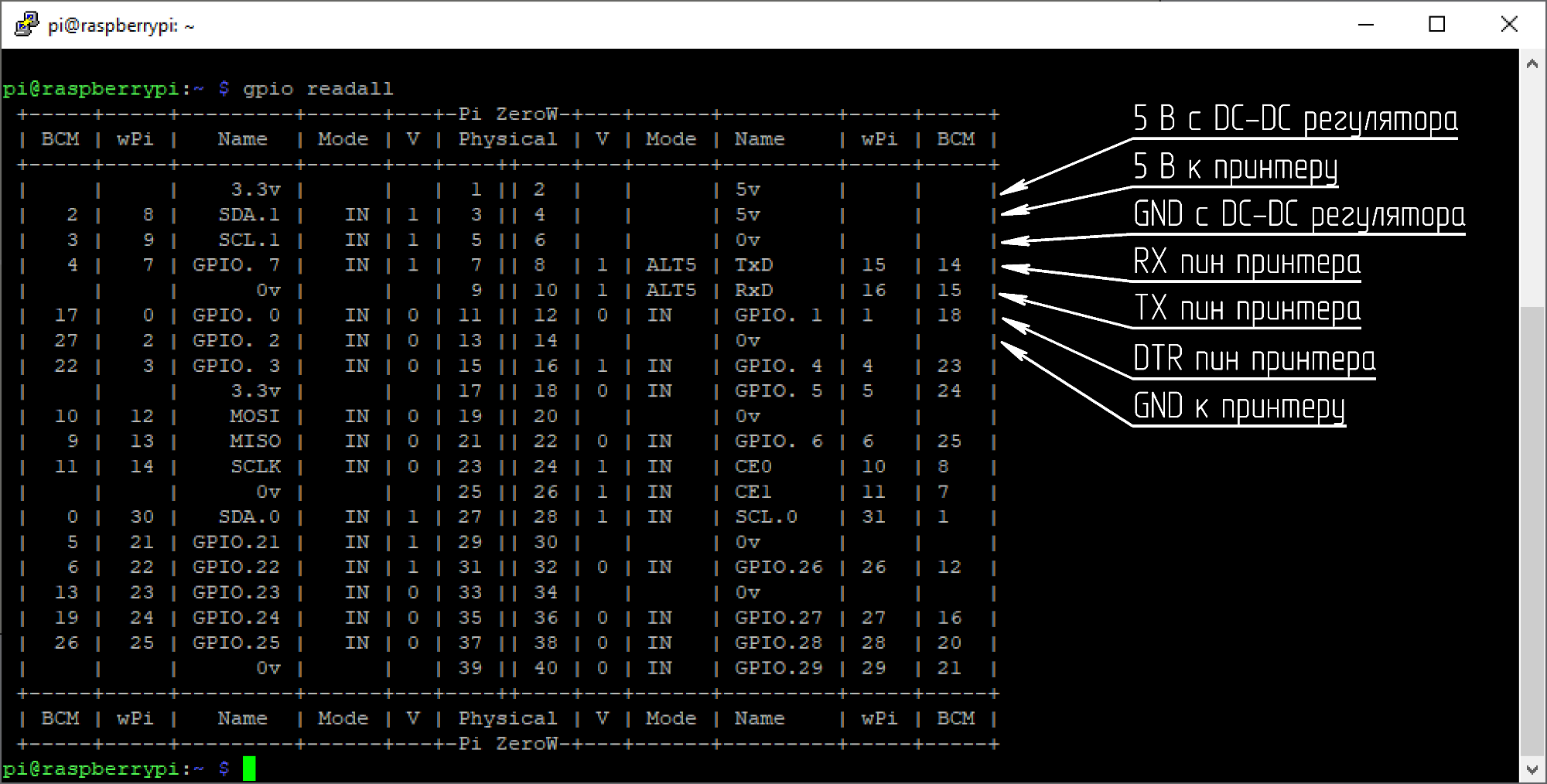Close the PuTTY terminal window
The image size is (1547, 784).
point(1508,25)
